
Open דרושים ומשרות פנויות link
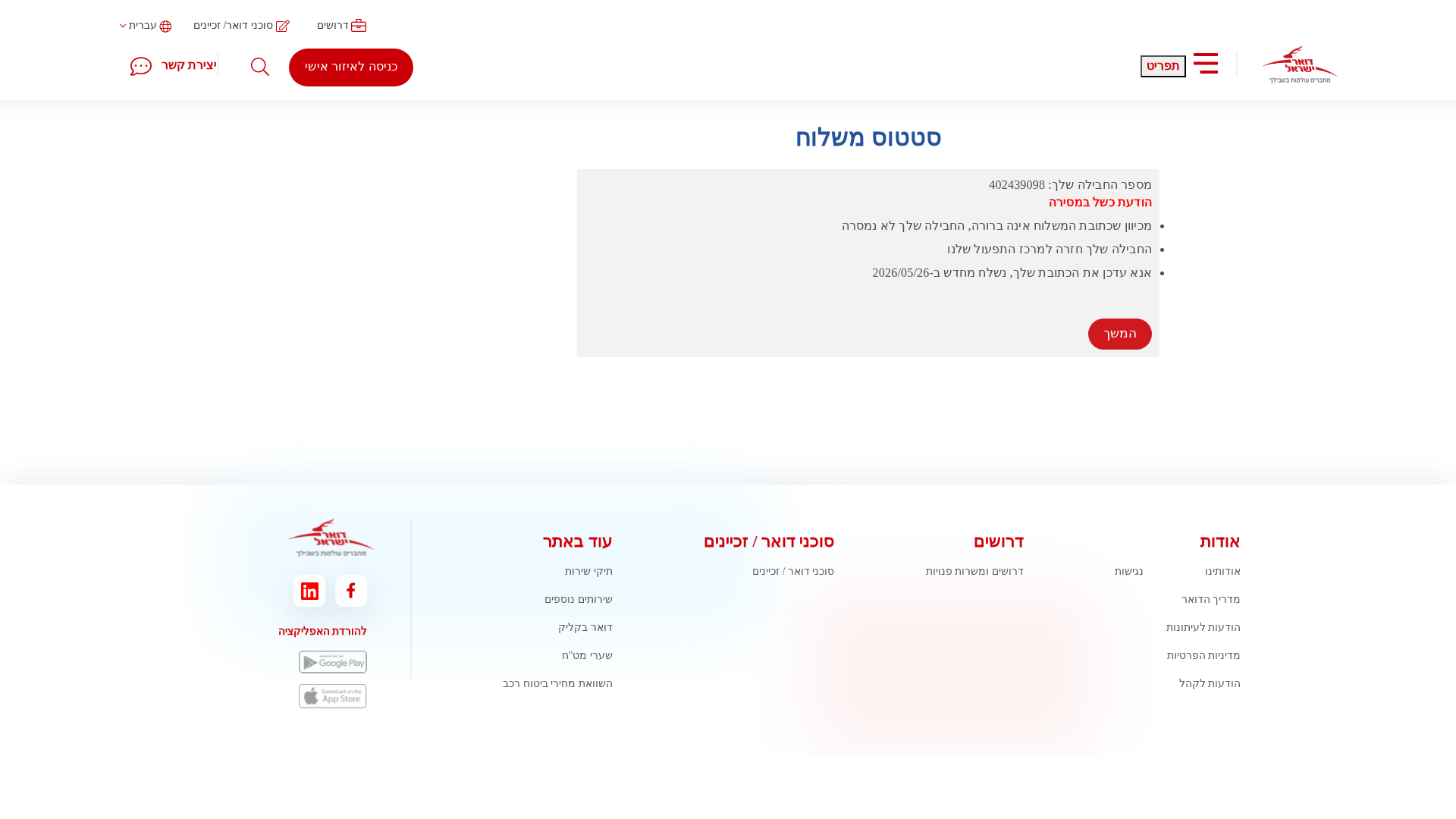(x=974, y=572)
